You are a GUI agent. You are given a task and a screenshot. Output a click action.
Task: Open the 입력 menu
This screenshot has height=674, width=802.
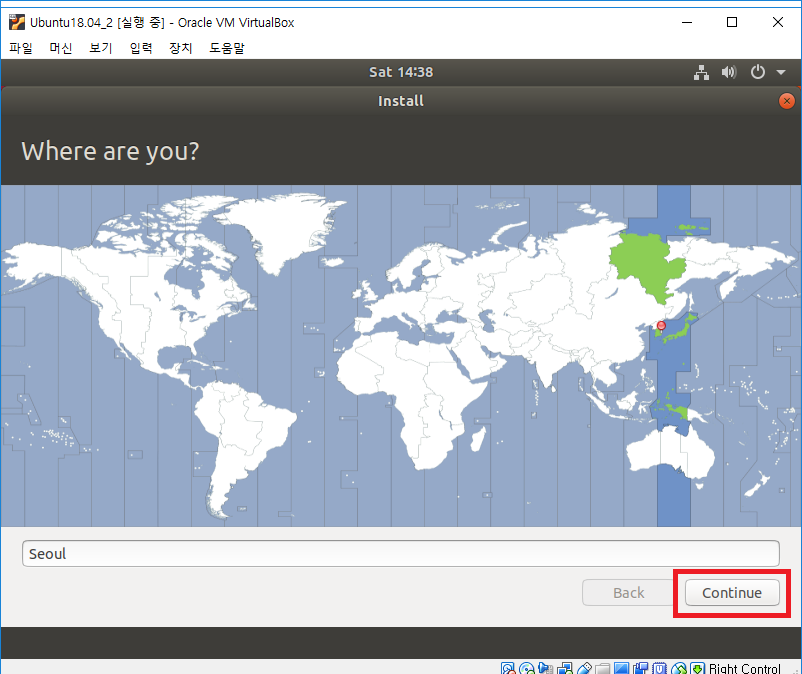pos(141,48)
